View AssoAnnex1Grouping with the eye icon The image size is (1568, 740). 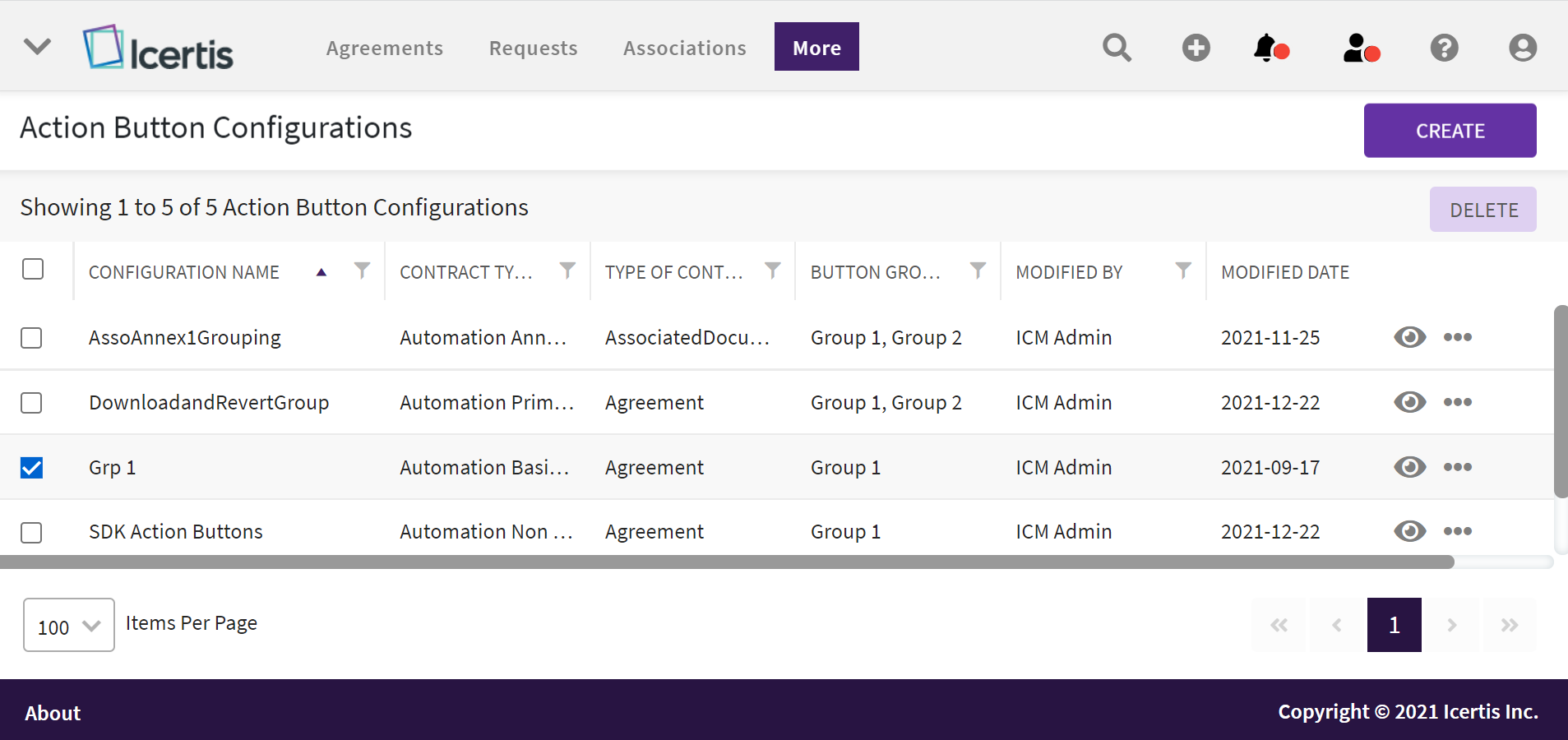[x=1409, y=337]
